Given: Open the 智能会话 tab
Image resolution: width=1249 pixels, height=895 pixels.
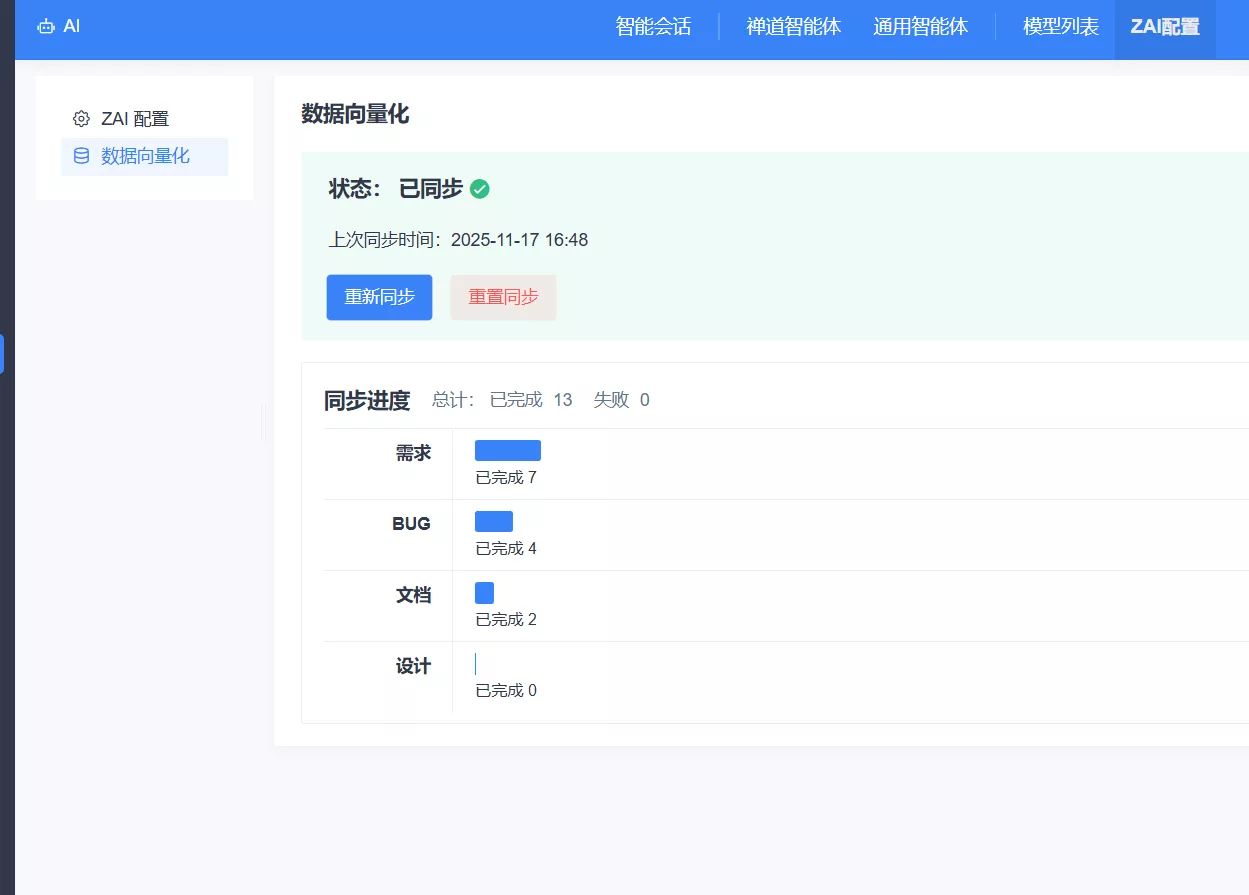Looking at the screenshot, I should (x=653, y=27).
